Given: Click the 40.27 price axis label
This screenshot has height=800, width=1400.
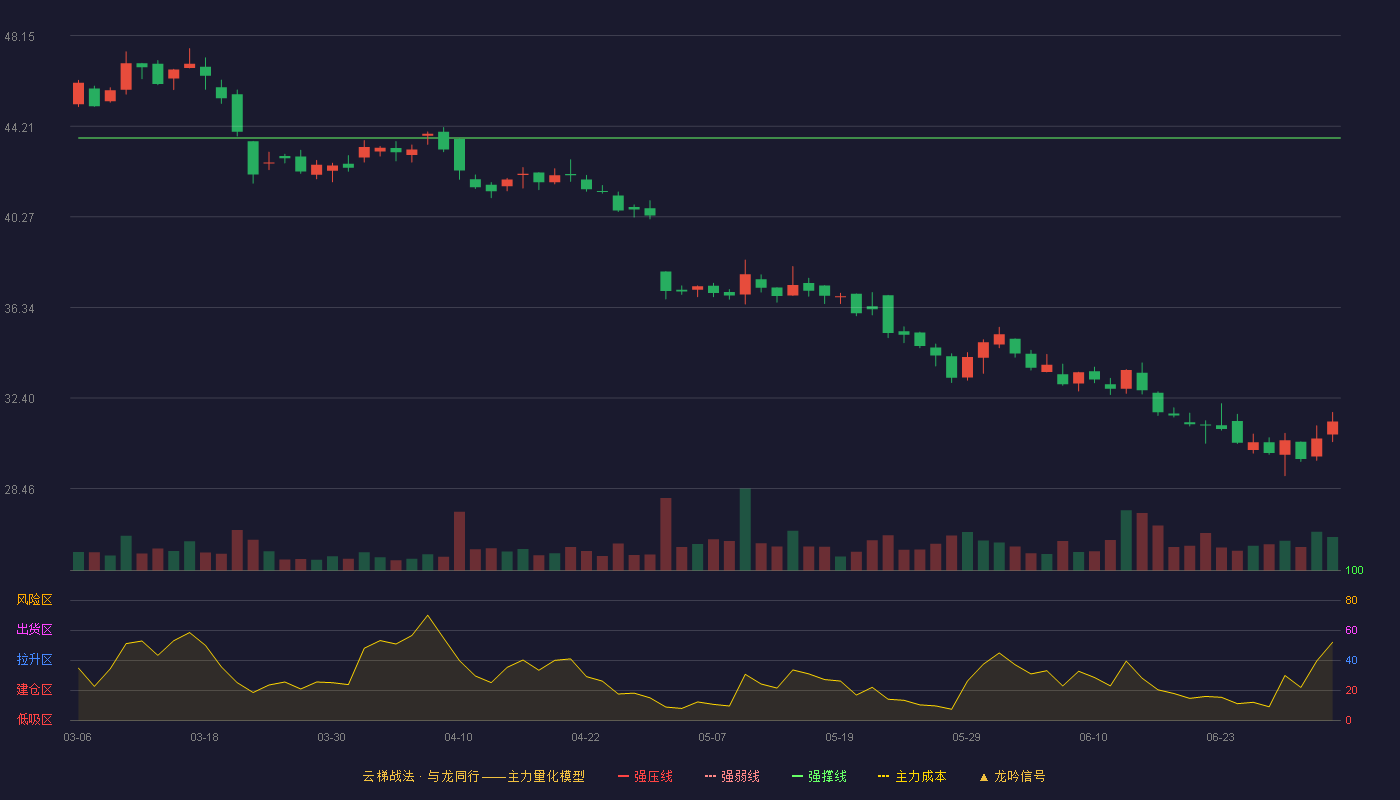Looking at the screenshot, I should pyautogui.click(x=19, y=217).
